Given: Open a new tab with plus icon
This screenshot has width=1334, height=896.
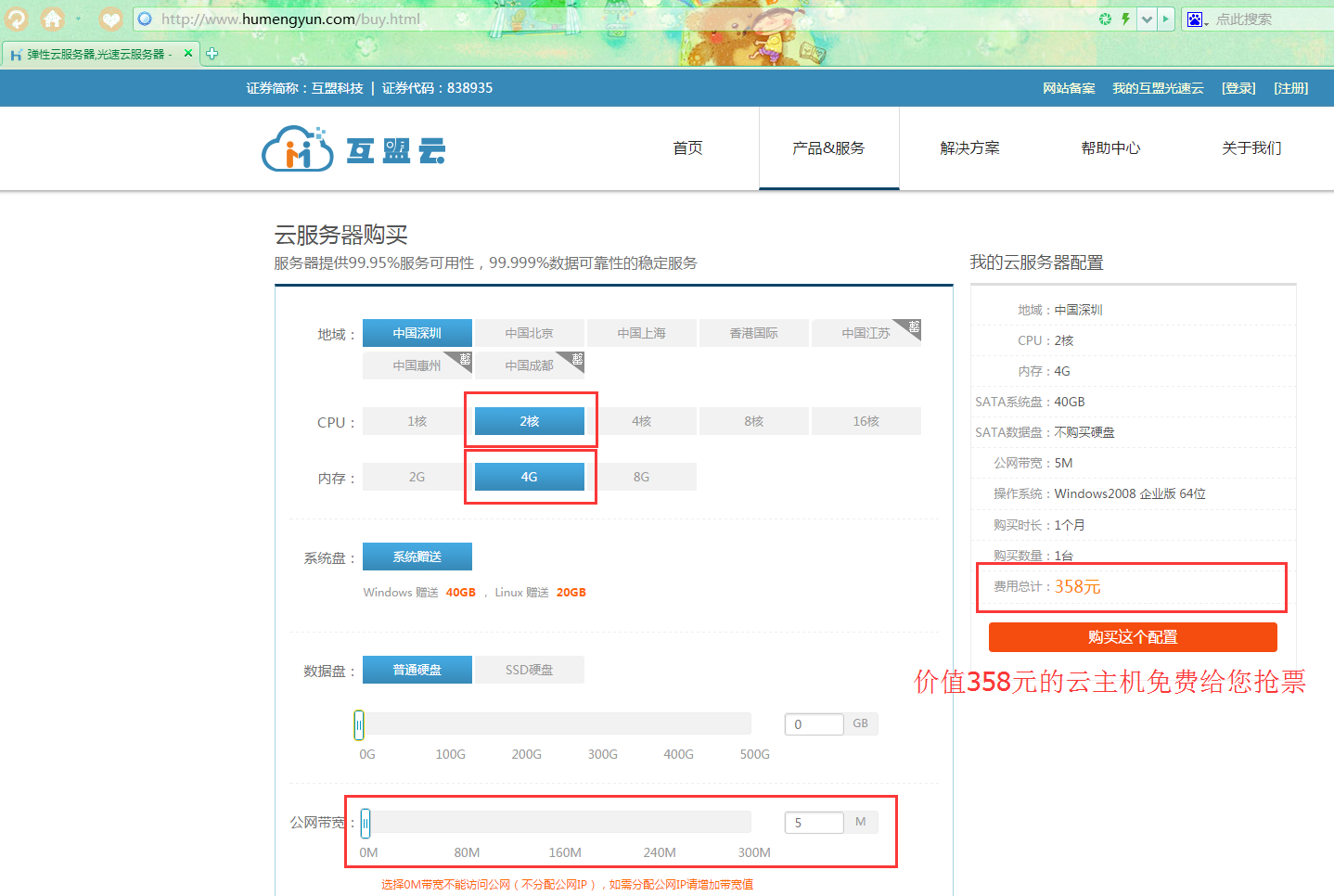Looking at the screenshot, I should (212, 54).
